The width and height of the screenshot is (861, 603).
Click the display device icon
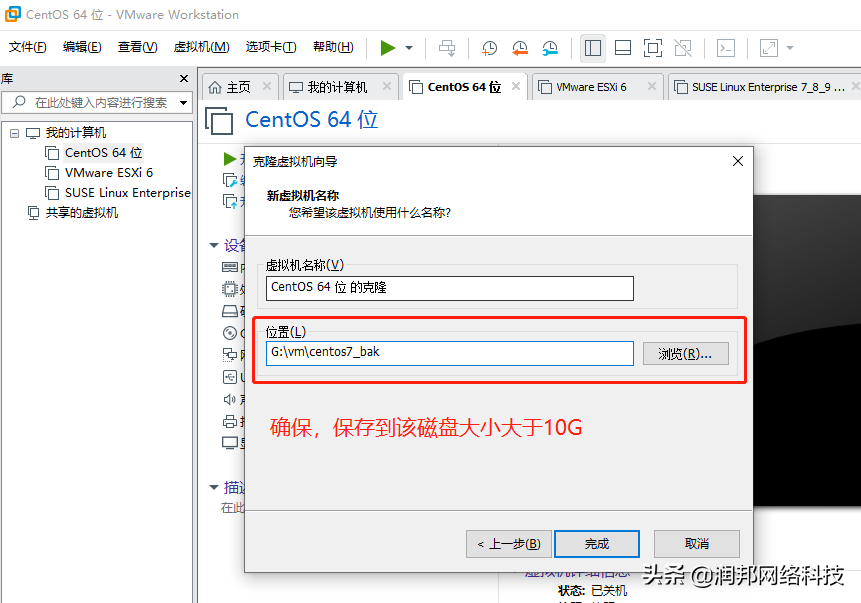pyautogui.click(x=230, y=443)
